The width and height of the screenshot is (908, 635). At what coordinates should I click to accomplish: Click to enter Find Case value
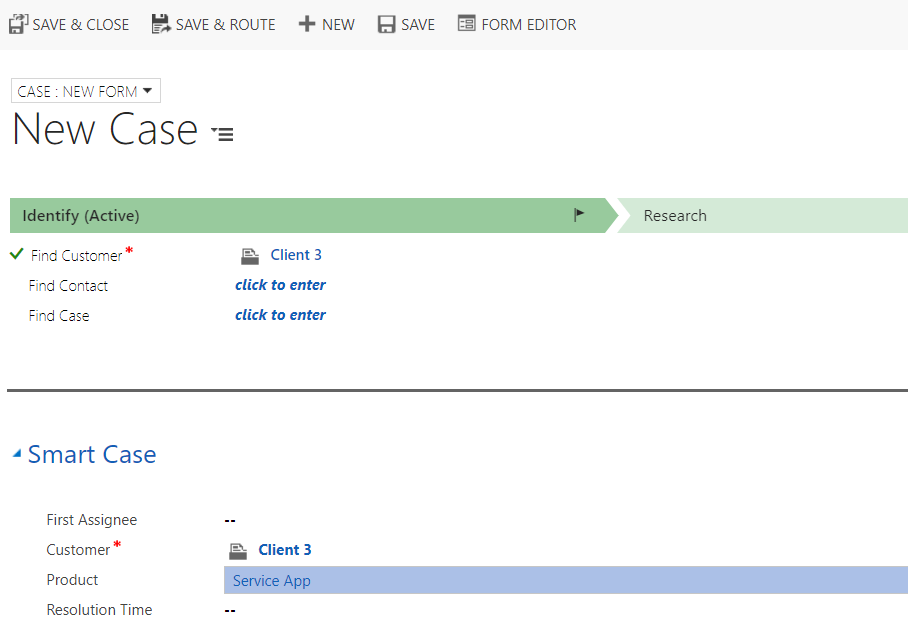[280, 315]
